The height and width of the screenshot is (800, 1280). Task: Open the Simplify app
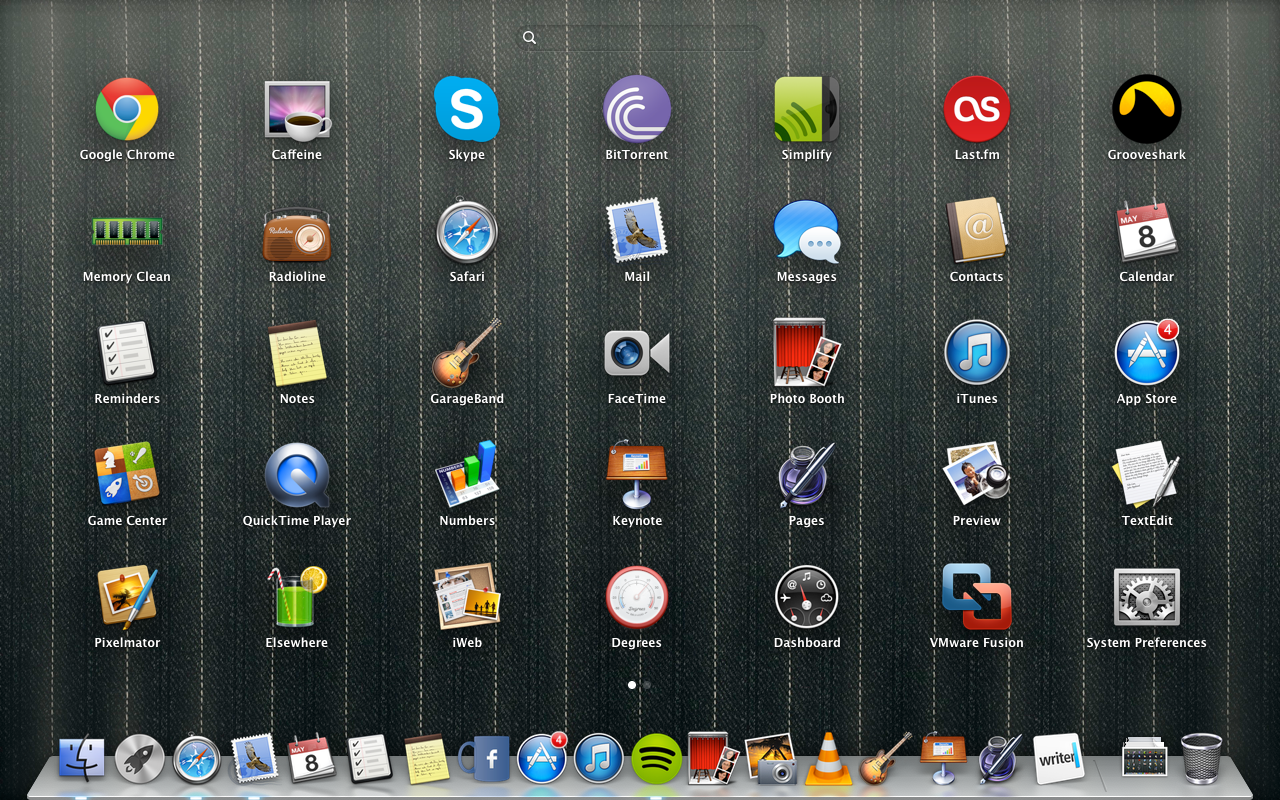pyautogui.click(x=807, y=109)
